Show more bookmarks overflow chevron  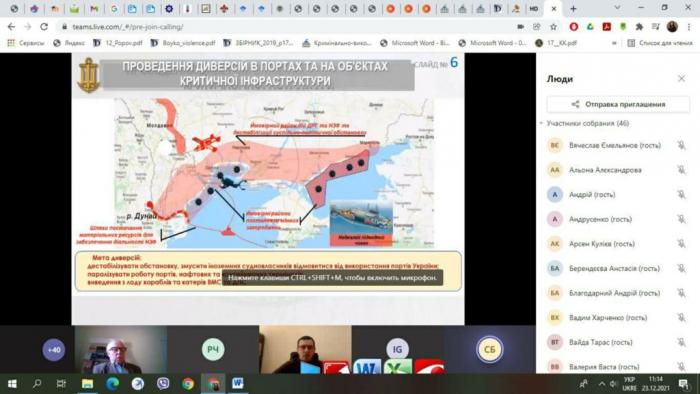(614, 43)
